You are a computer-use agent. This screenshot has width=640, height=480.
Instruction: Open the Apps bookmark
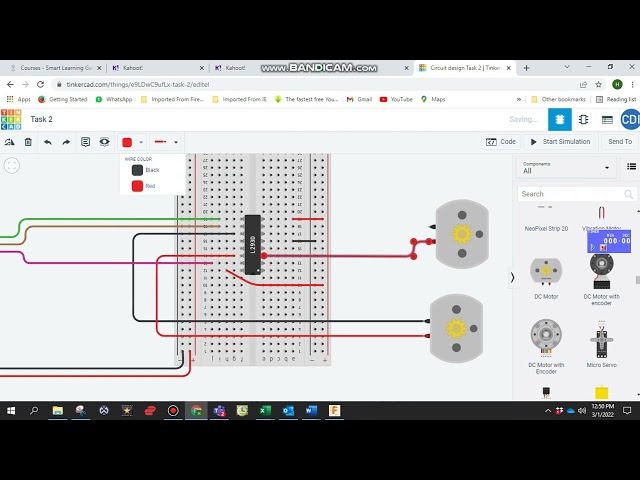pos(18,99)
